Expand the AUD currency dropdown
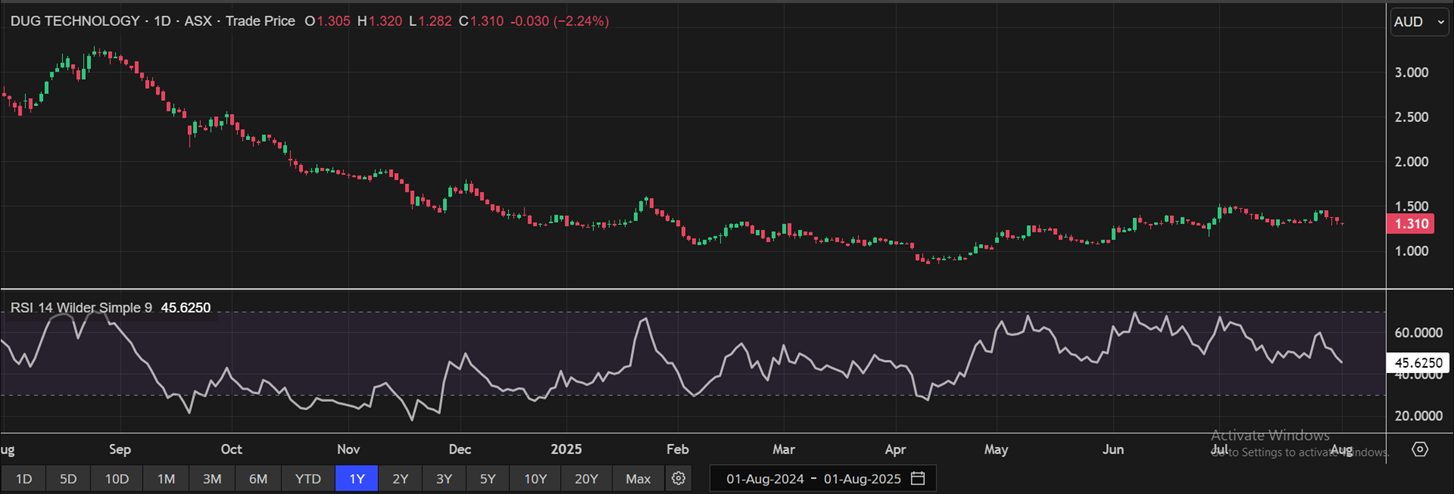1454x494 pixels. [1418, 21]
